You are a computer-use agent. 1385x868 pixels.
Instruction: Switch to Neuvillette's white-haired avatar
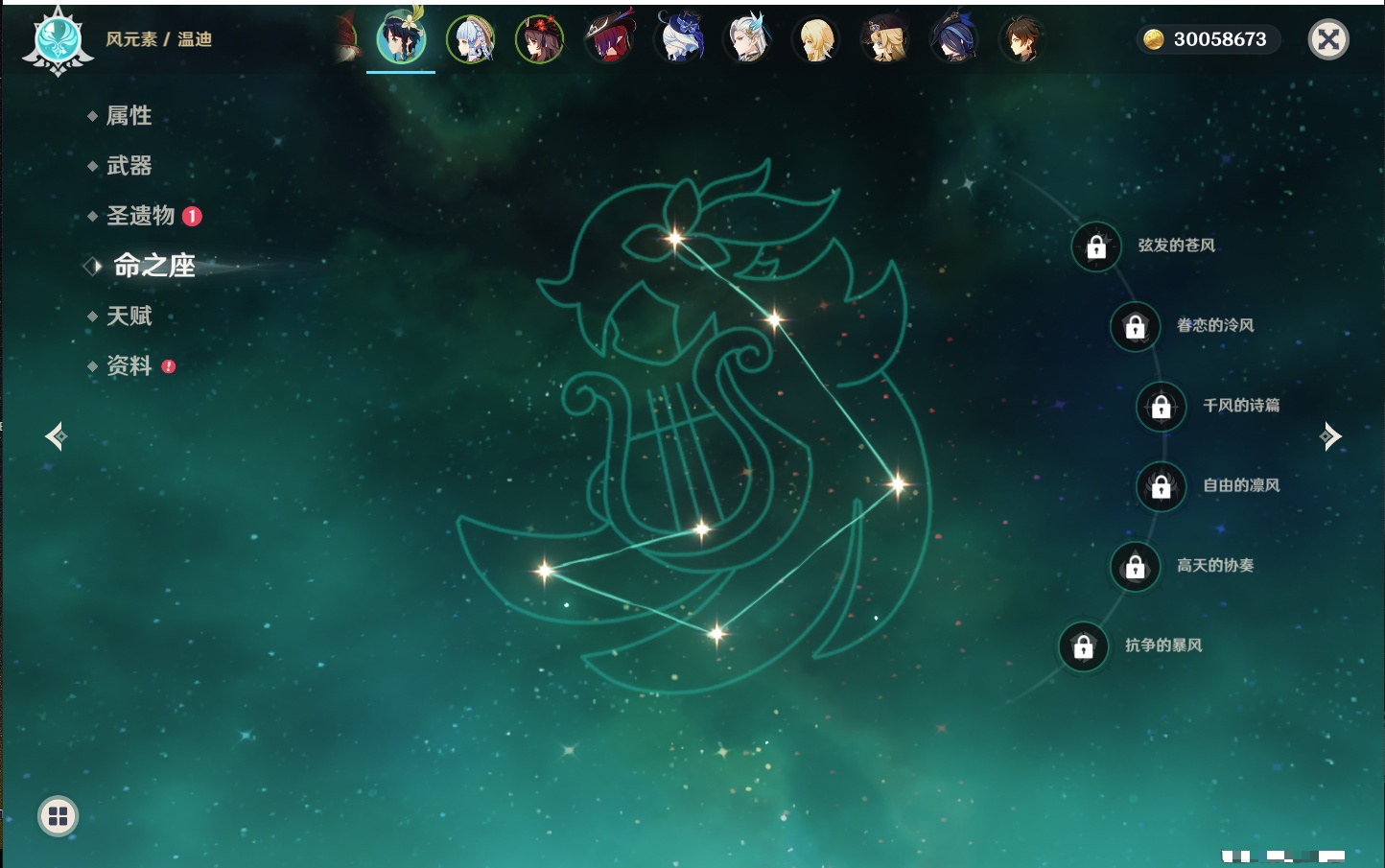(747, 39)
